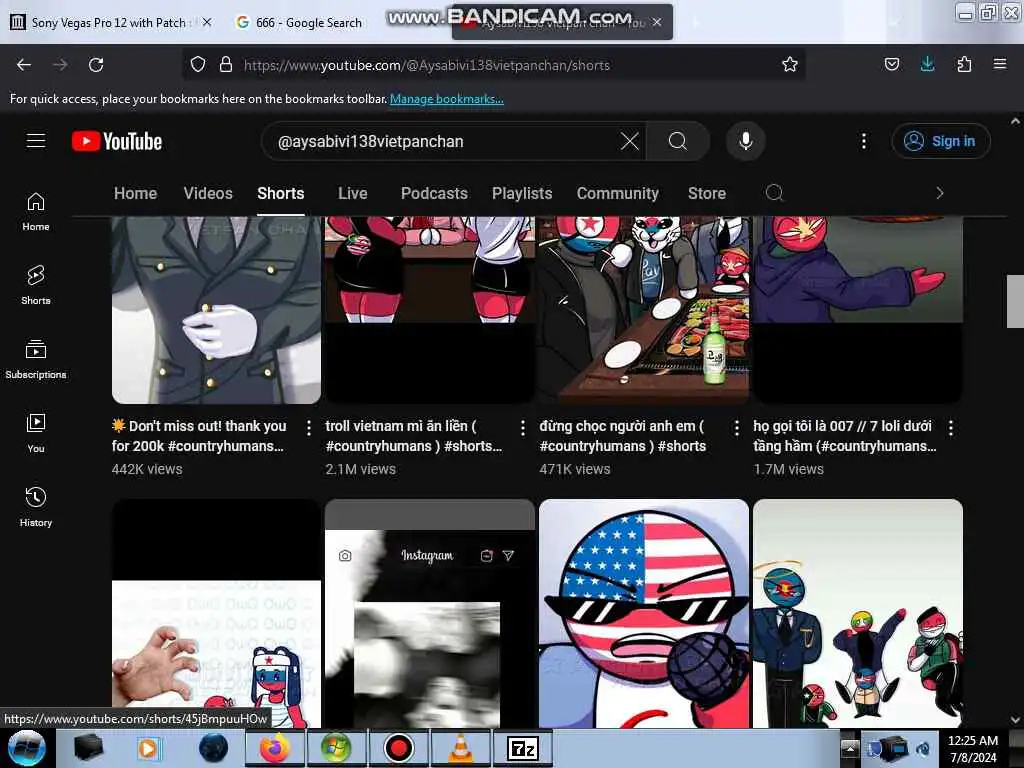1024x768 pixels.
Task: Click the đừng chọc người anh em title
Action: (622, 436)
